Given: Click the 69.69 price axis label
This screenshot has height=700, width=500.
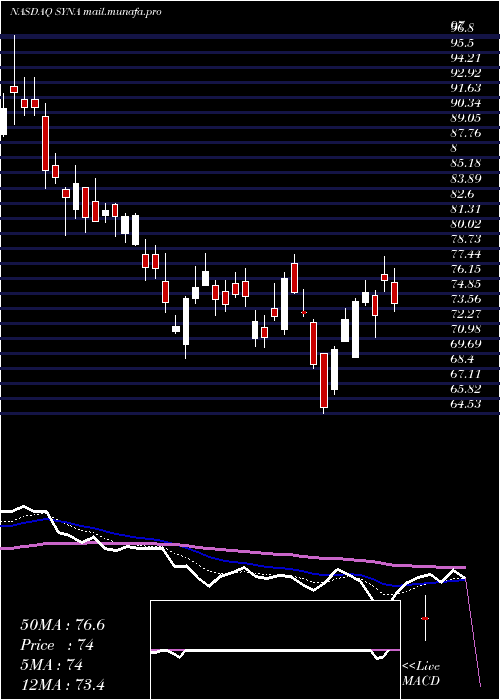Looking at the screenshot, I should tap(467, 346).
